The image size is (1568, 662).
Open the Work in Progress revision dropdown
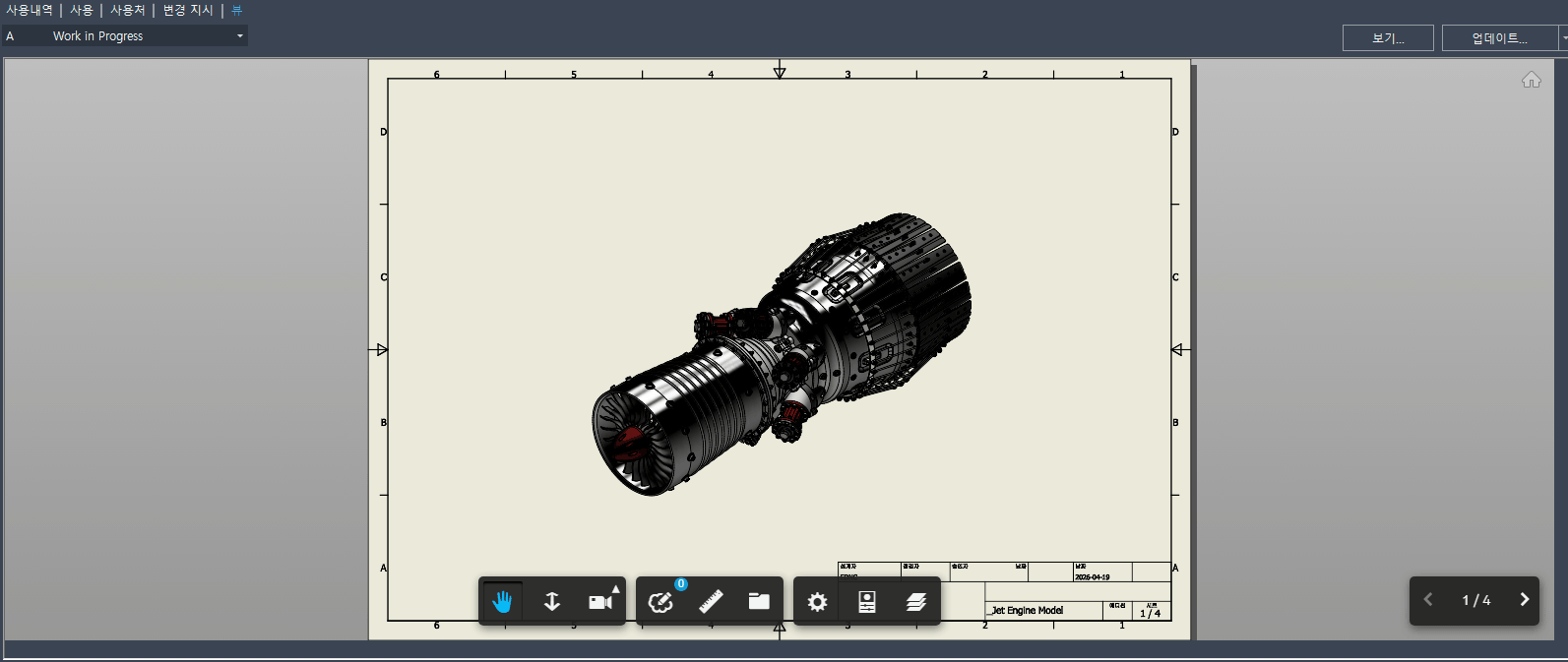pos(239,36)
